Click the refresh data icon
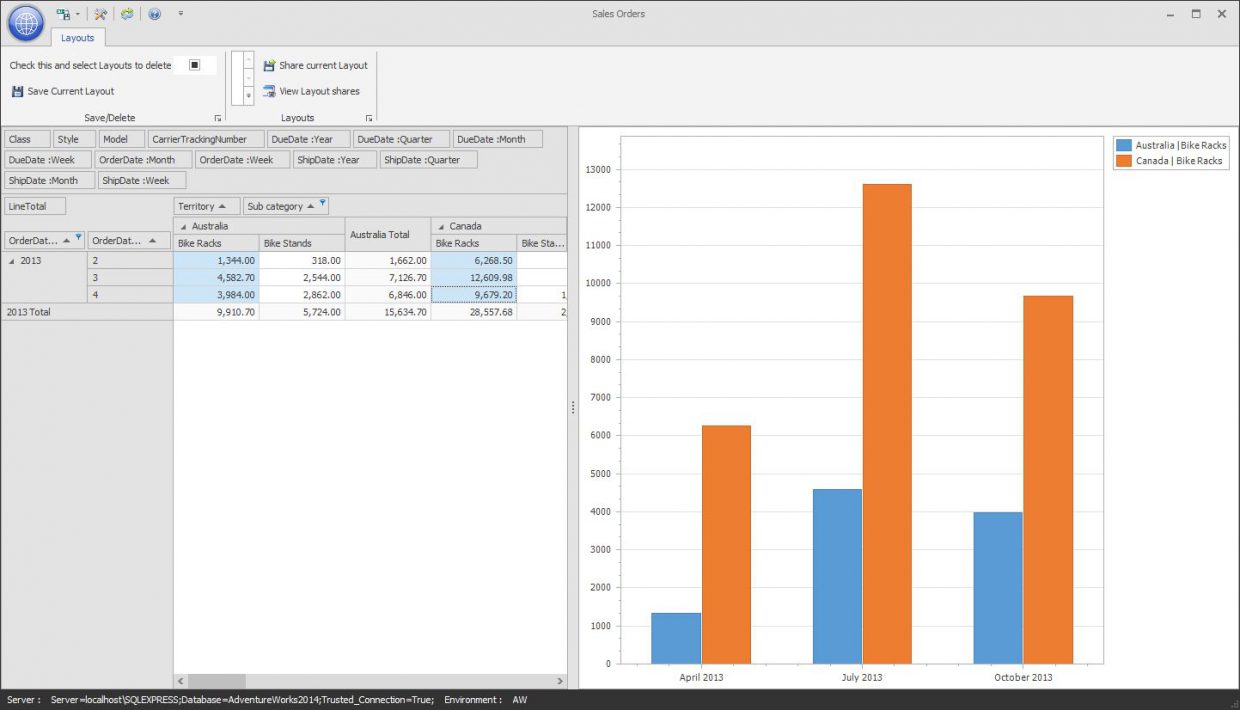1240x710 pixels. pyautogui.click(x=127, y=14)
